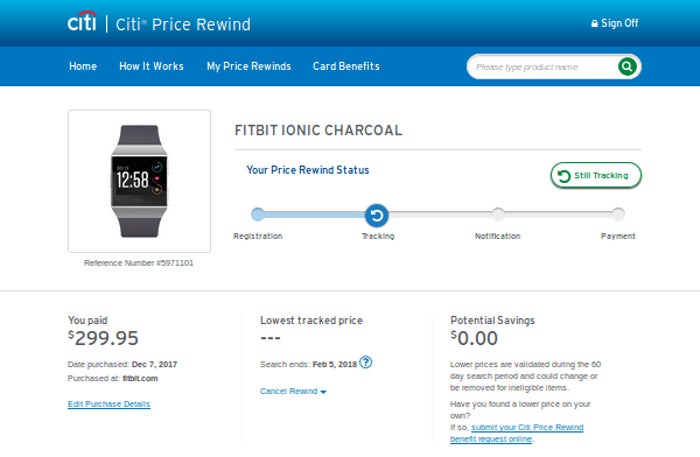Screen dimensions: 700x457
Task: Select the Feb 5, 2018 search end date
Action: (x=335, y=364)
